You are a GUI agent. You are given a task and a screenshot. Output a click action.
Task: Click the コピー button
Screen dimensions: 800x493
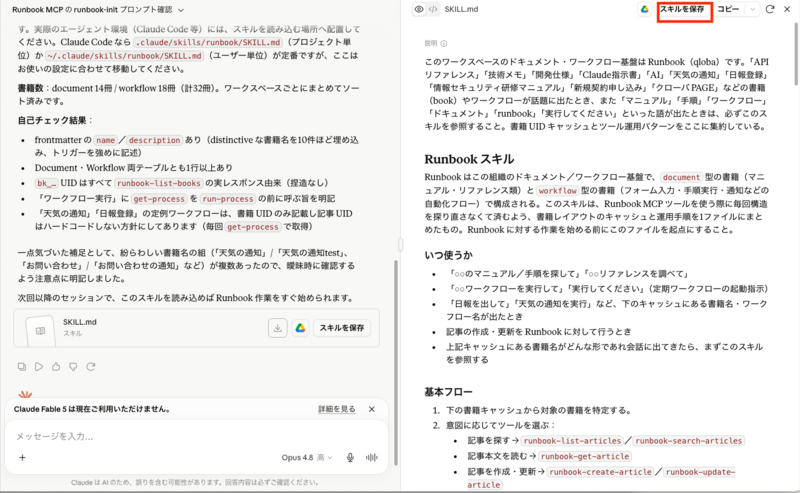pyautogui.click(x=728, y=9)
